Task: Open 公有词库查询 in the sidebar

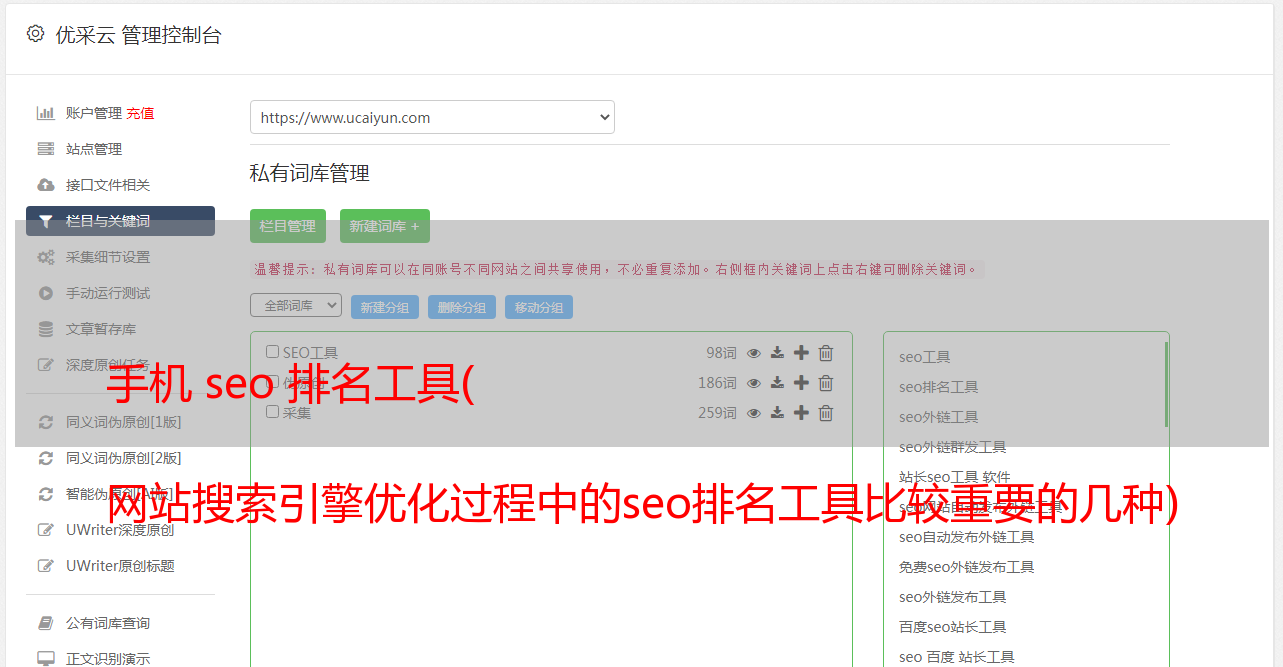Action: tap(108, 623)
